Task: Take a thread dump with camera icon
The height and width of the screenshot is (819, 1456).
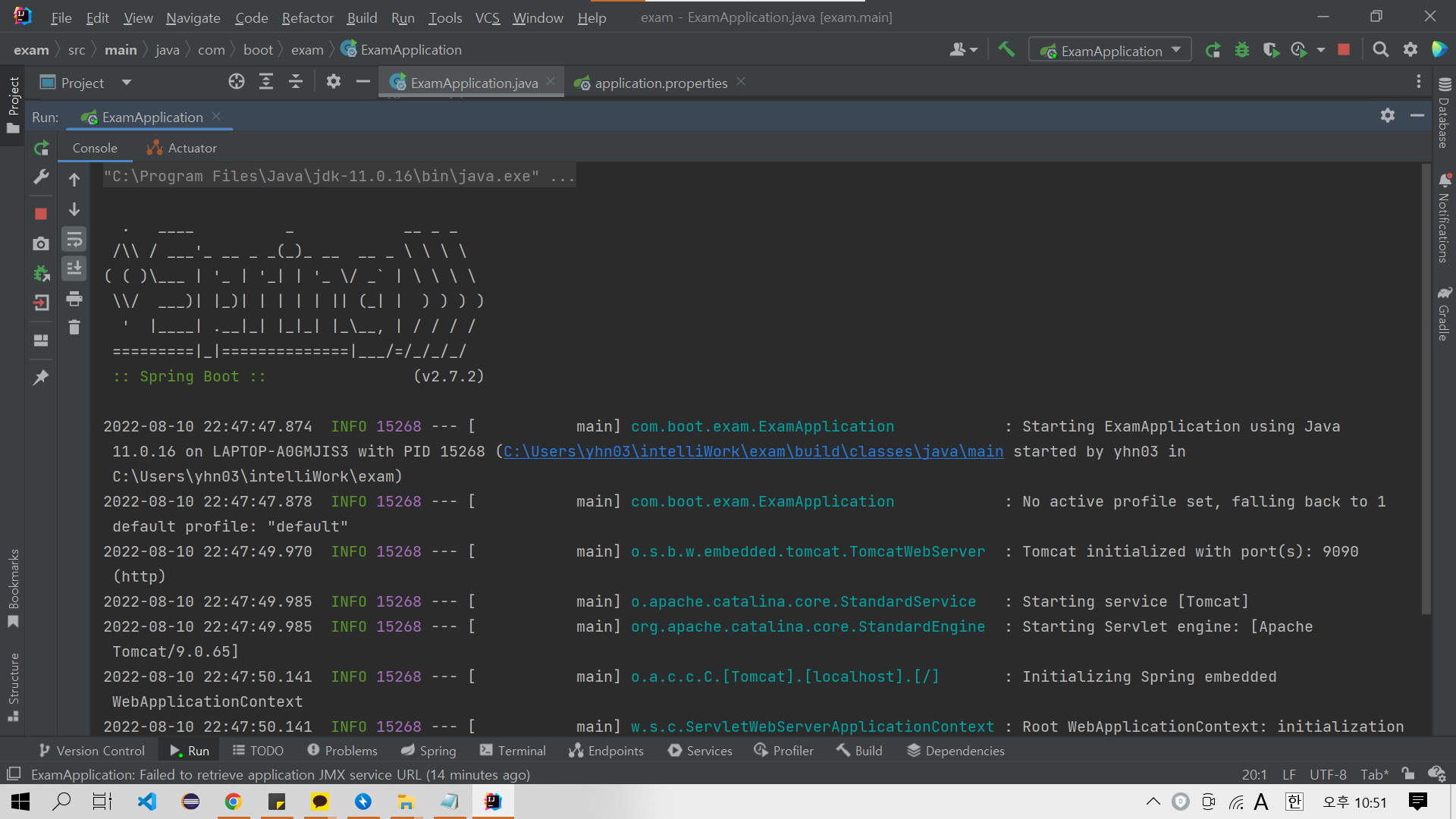Action: click(x=42, y=243)
